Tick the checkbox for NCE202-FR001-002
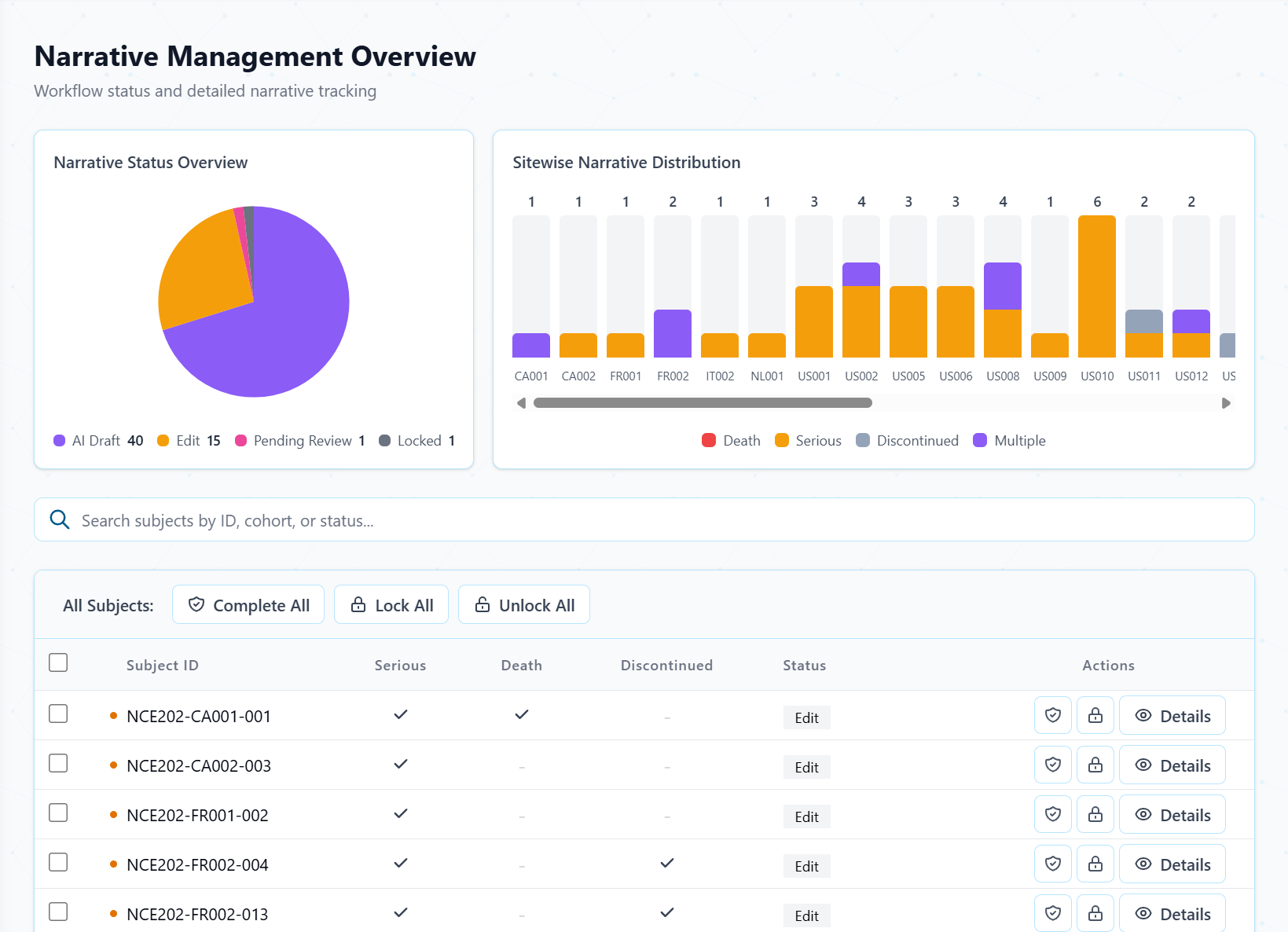The height and width of the screenshot is (932, 1288). tap(58, 813)
